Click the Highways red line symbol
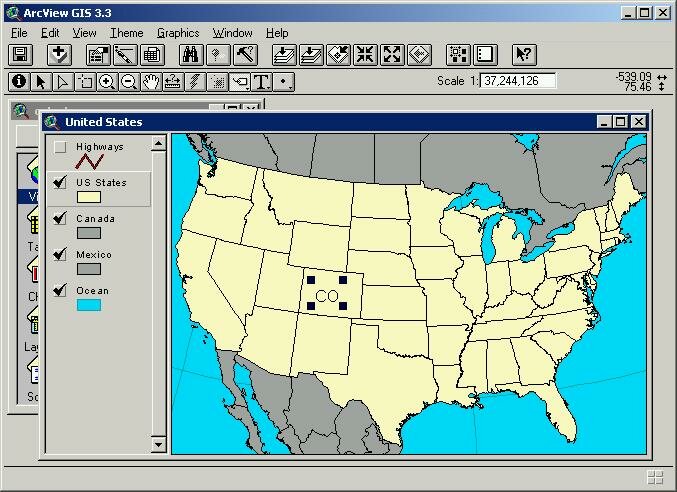This screenshot has height=492, width=677. pos(89,162)
